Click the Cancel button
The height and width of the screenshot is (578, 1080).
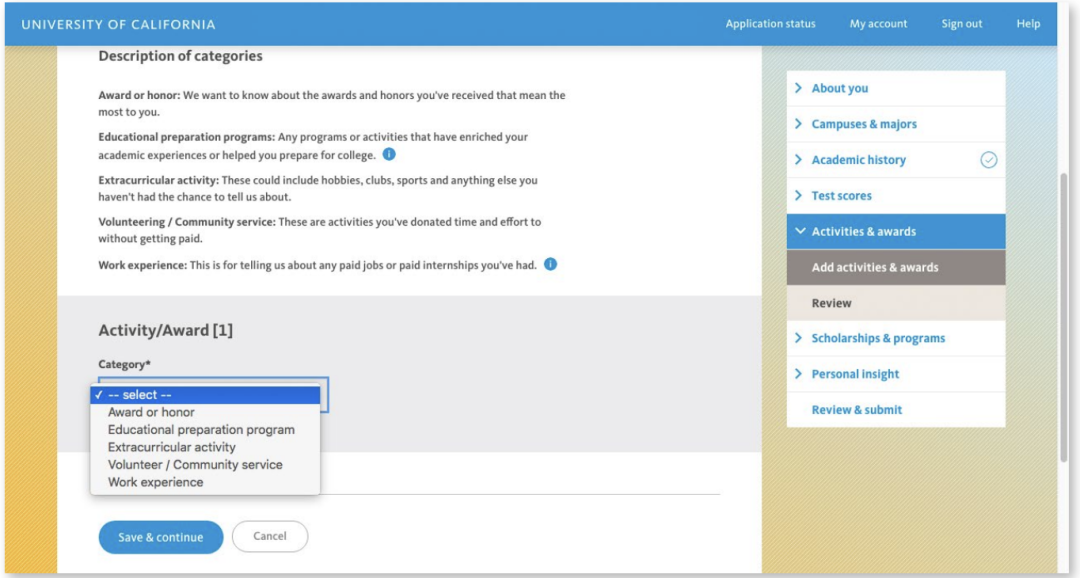click(270, 536)
